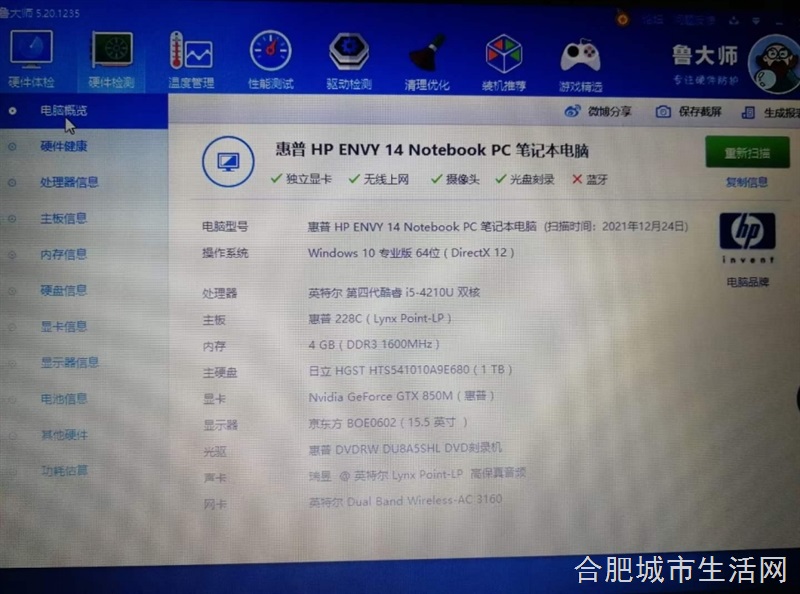Image resolution: width=800 pixels, height=594 pixels.
Task: Click the 鲁大师 avatar picture
Action: pyautogui.click(x=774, y=62)
